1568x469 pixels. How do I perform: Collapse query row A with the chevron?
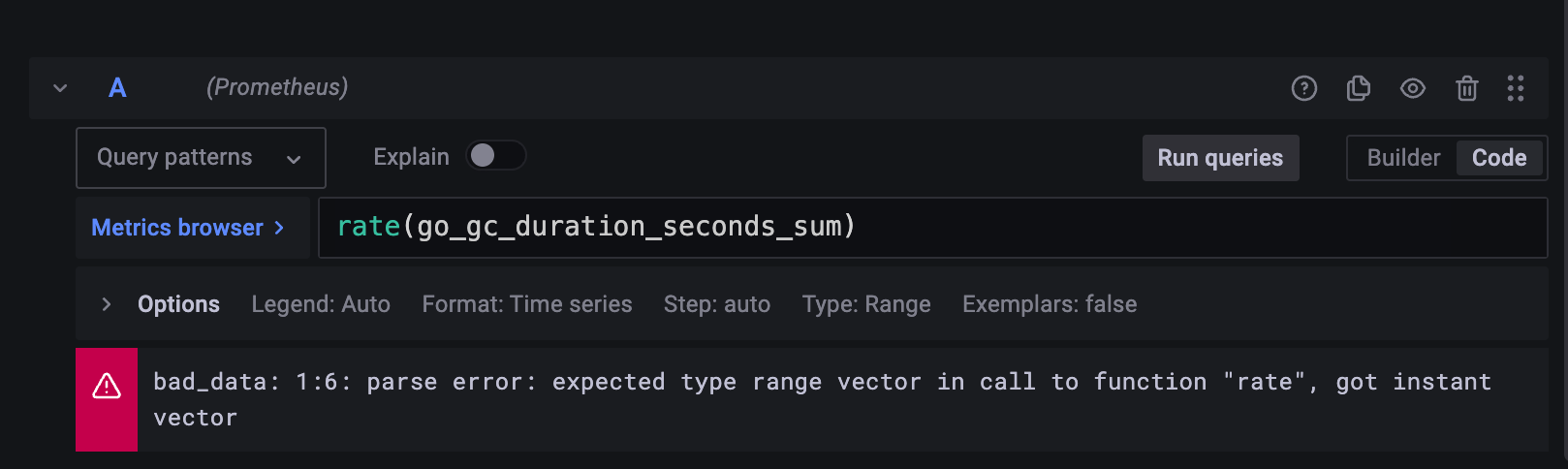click(60, 88)
